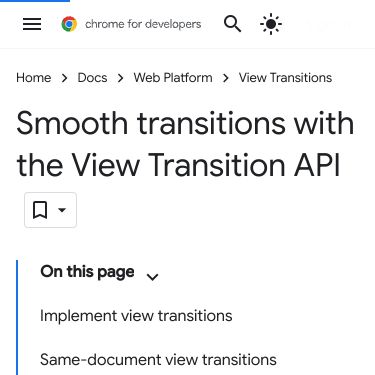
Task: Open the hamburger navigation menu
Action: tap(32, 24)
